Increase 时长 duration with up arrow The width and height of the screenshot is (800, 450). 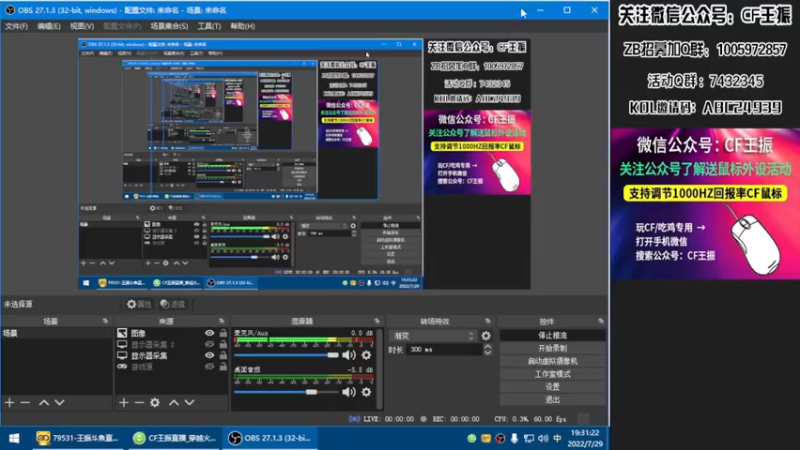[488, 346]
